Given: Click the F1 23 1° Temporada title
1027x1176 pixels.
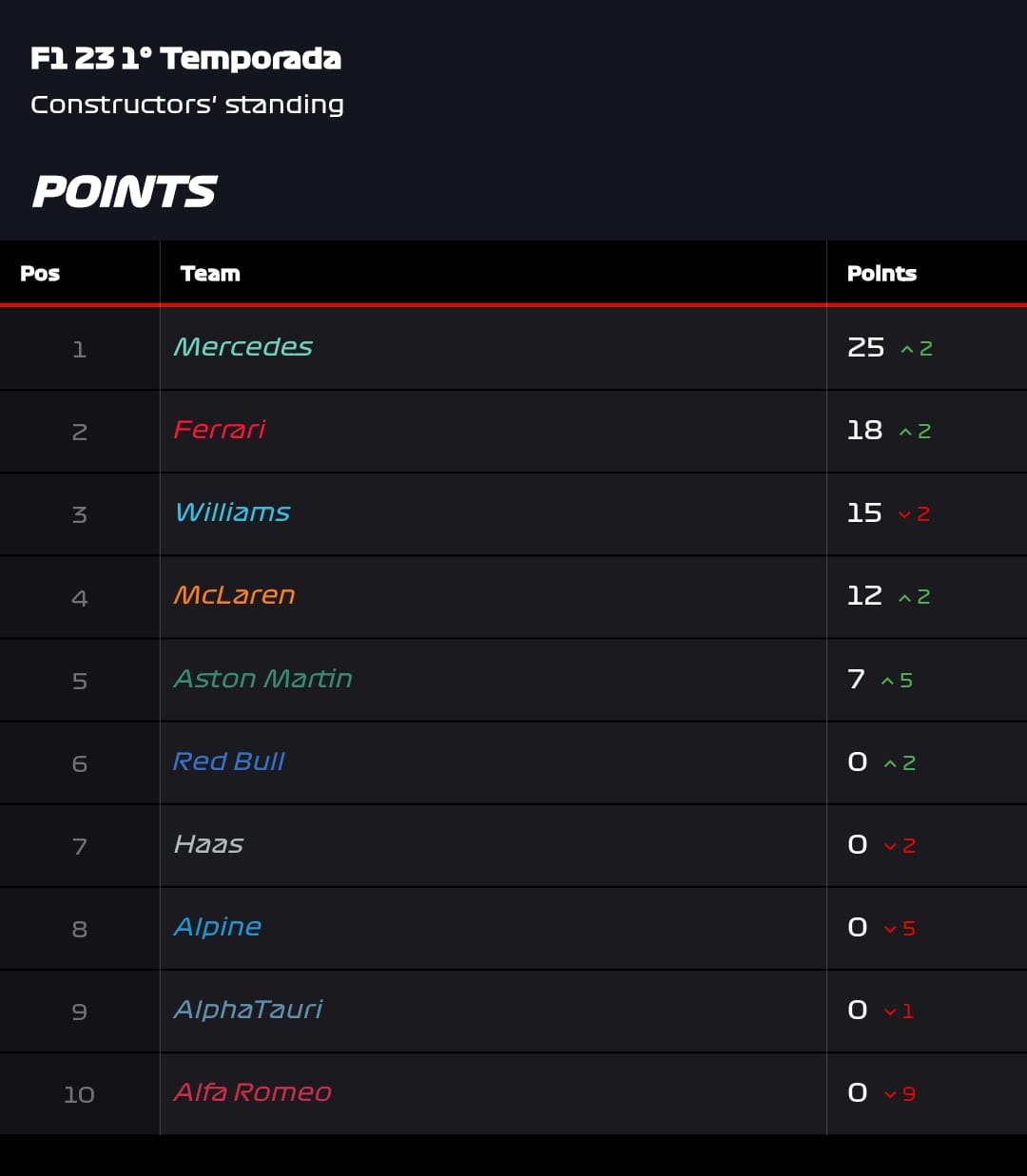Looking at the screenshot, I should click(185, 59).
